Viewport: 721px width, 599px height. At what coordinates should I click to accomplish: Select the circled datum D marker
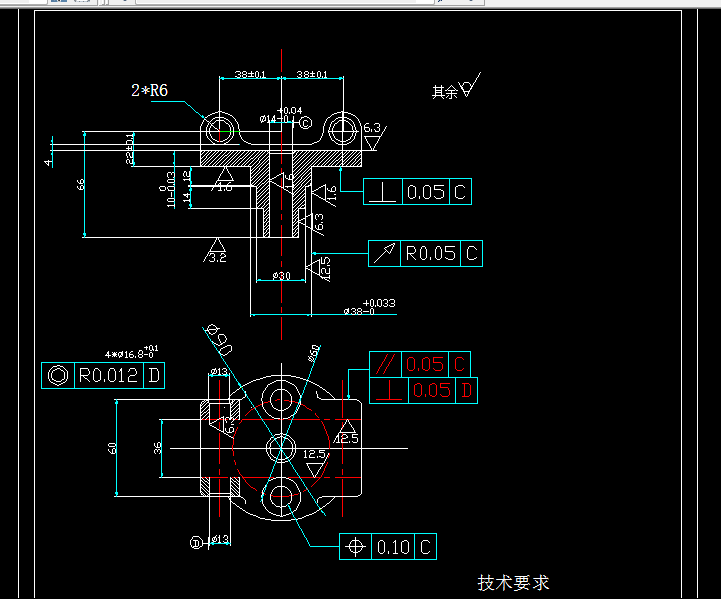point(196,542)
